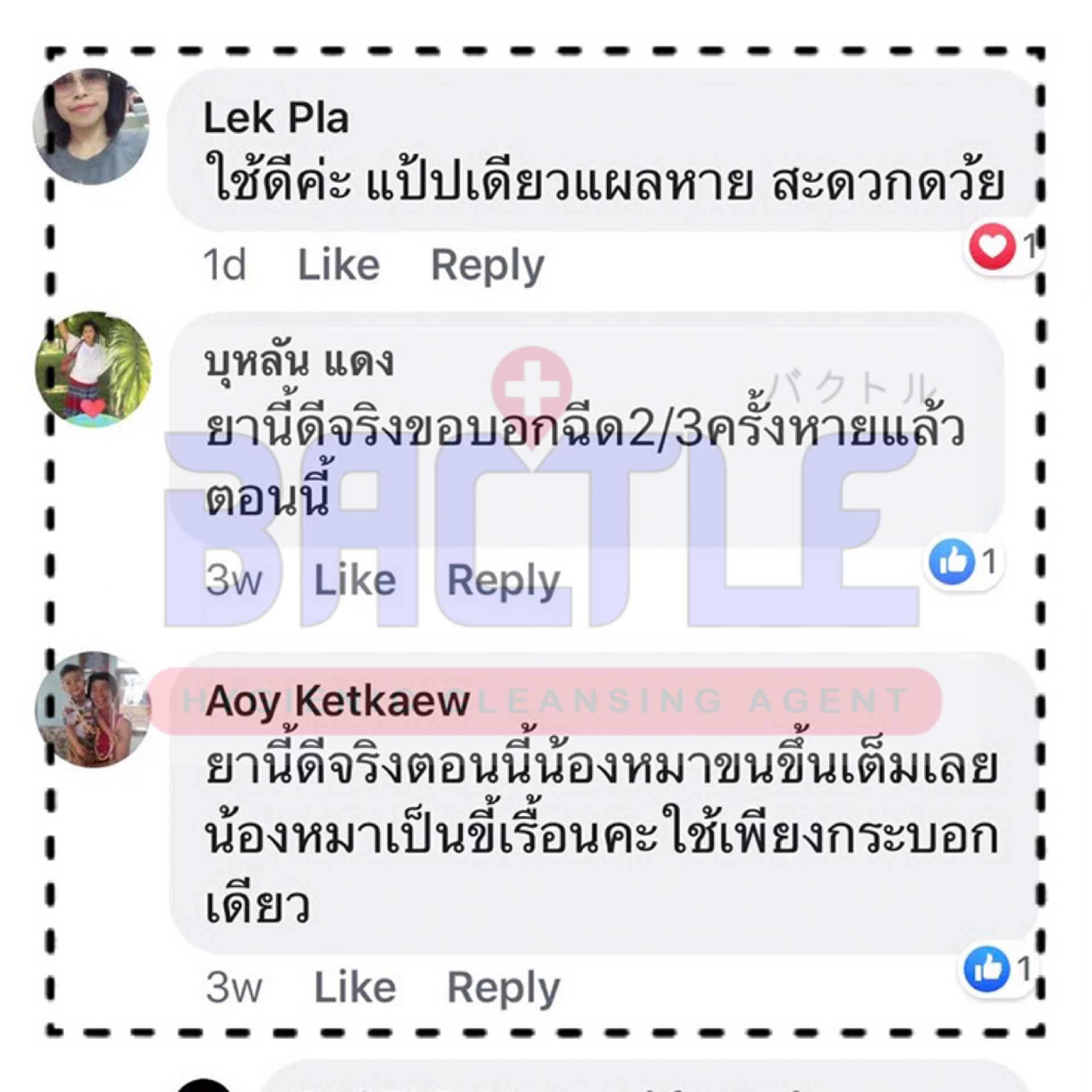Like Aoy Ketkaew's comment
The width and height of the screenshot is (1092, 1092).
tap(355, 987)
